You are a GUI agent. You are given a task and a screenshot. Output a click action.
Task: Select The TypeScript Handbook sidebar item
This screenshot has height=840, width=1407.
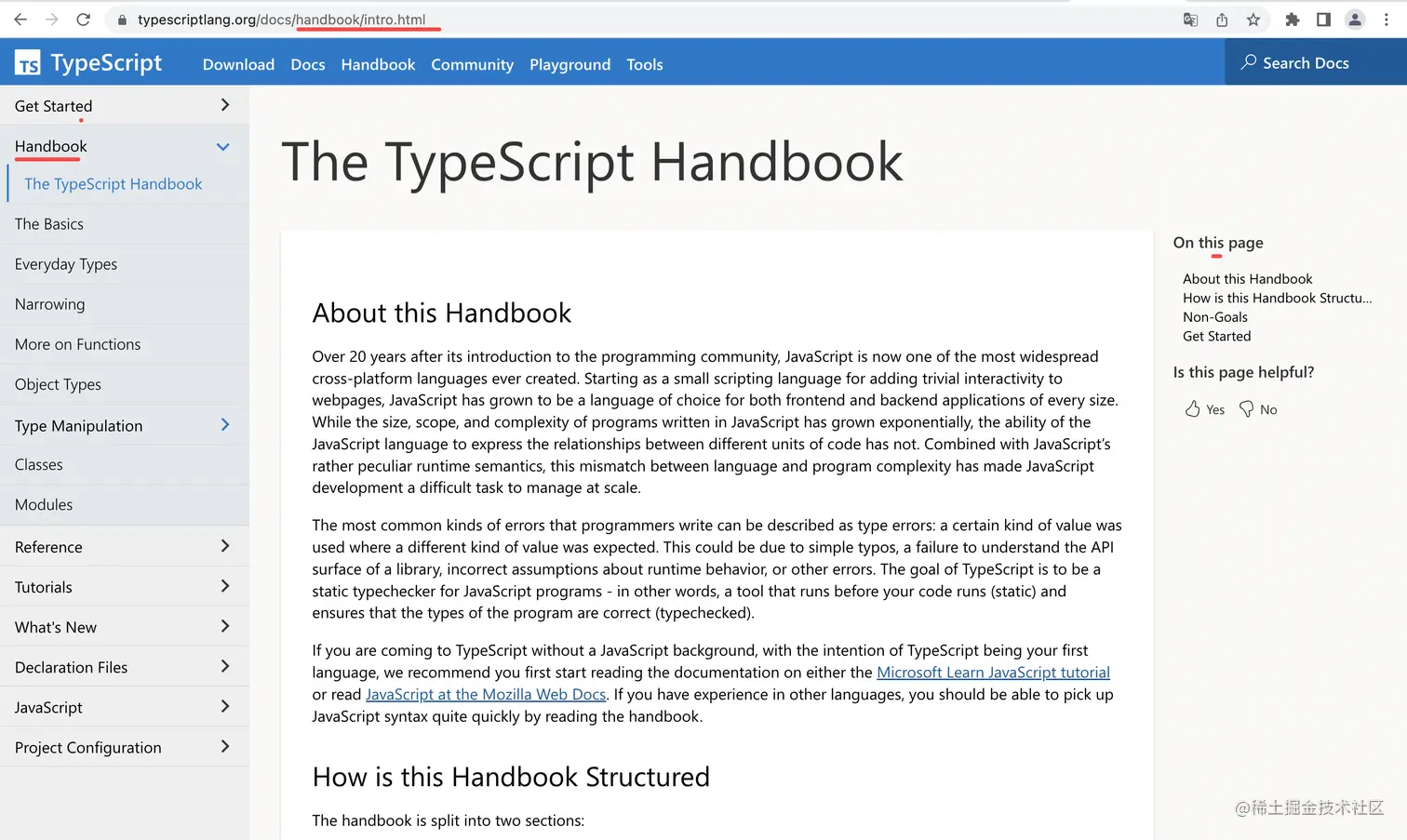pyautogui.click(x=114, y=184)
